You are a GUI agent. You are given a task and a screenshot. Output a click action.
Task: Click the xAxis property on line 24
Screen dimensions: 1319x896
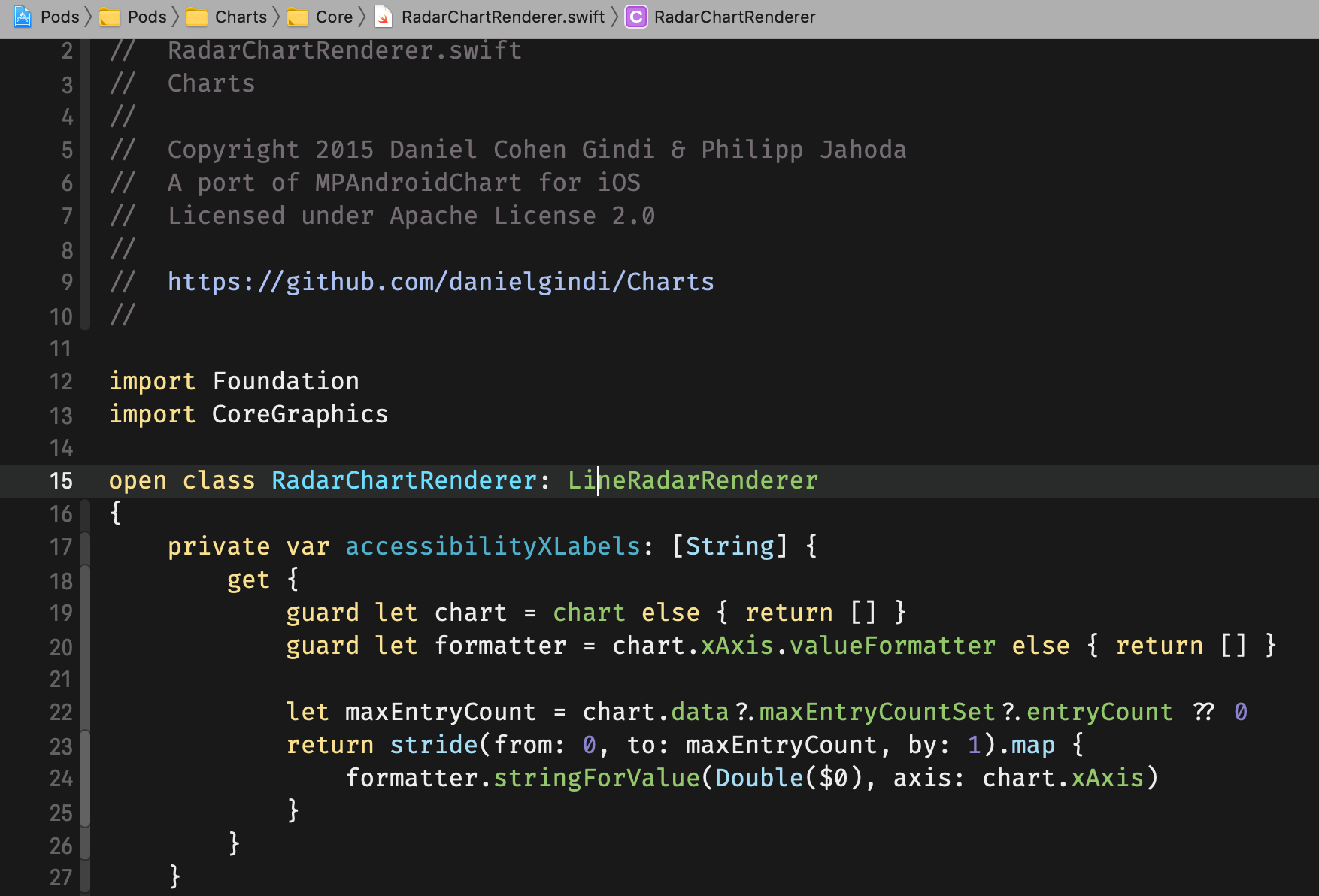coord(1107,778)
